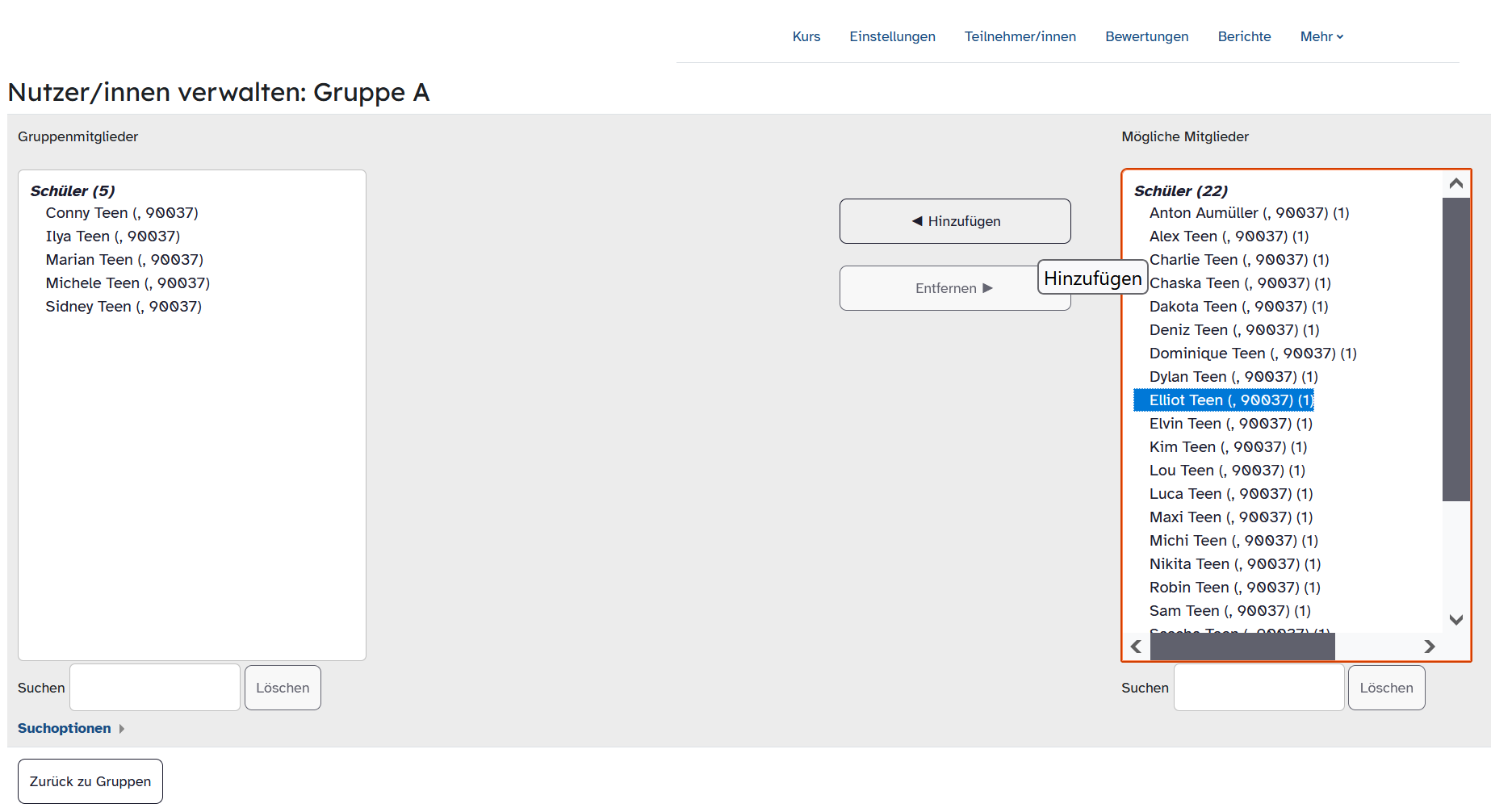Open the Teilnehmer/innen tab

(x=1020, y=36)
